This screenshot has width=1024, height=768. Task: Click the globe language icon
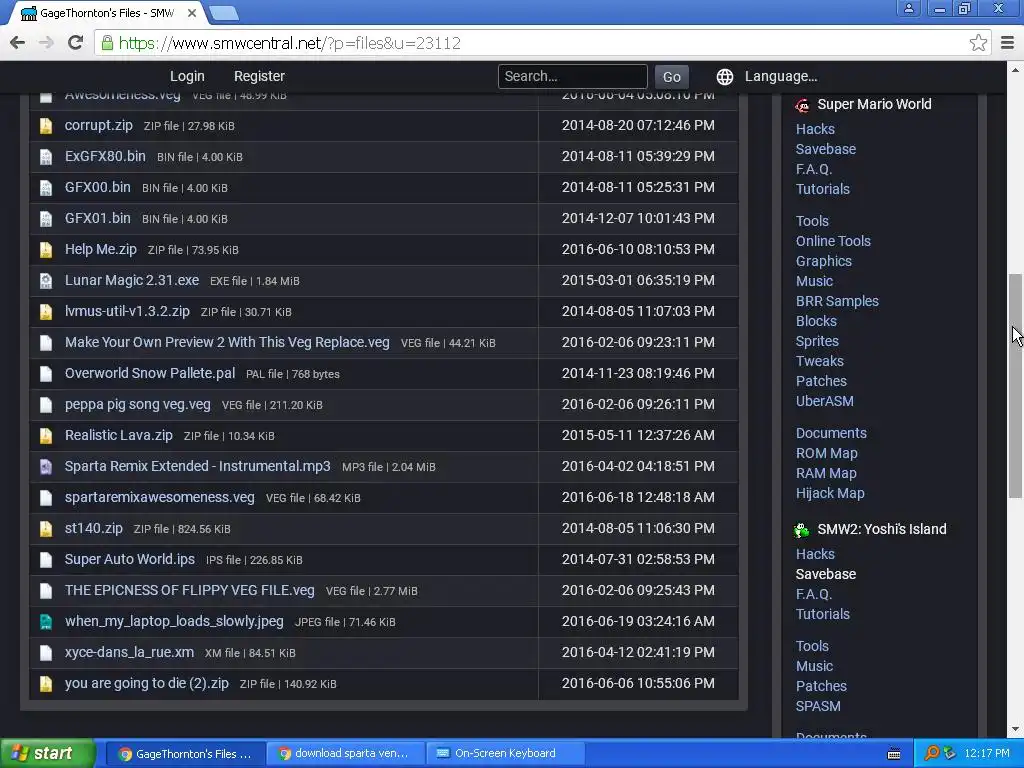pos(725,77)
